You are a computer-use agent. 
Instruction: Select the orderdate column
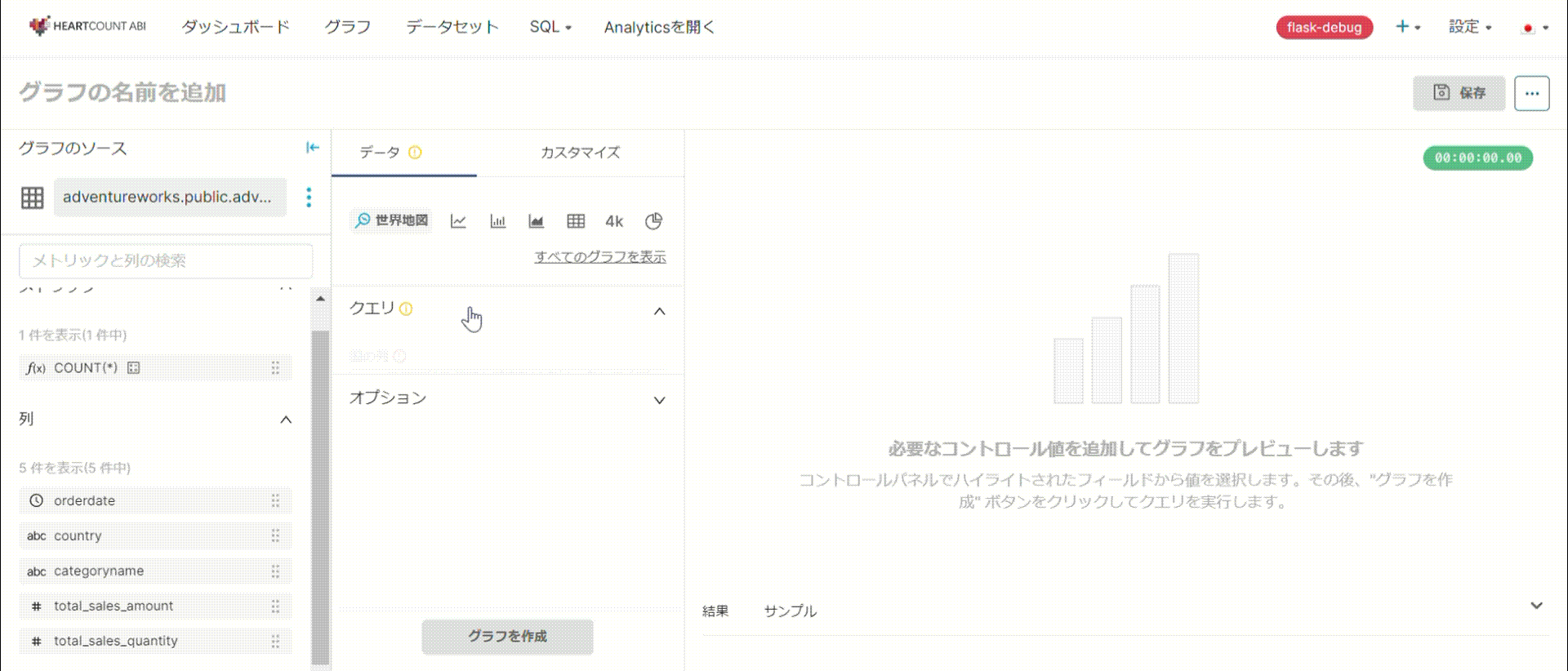(155, 500)
